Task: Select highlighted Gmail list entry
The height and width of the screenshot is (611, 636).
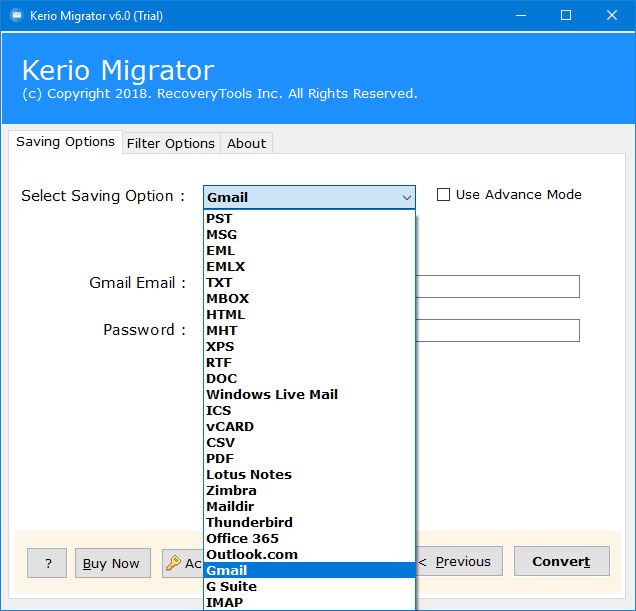Action: tap(309, 570)
